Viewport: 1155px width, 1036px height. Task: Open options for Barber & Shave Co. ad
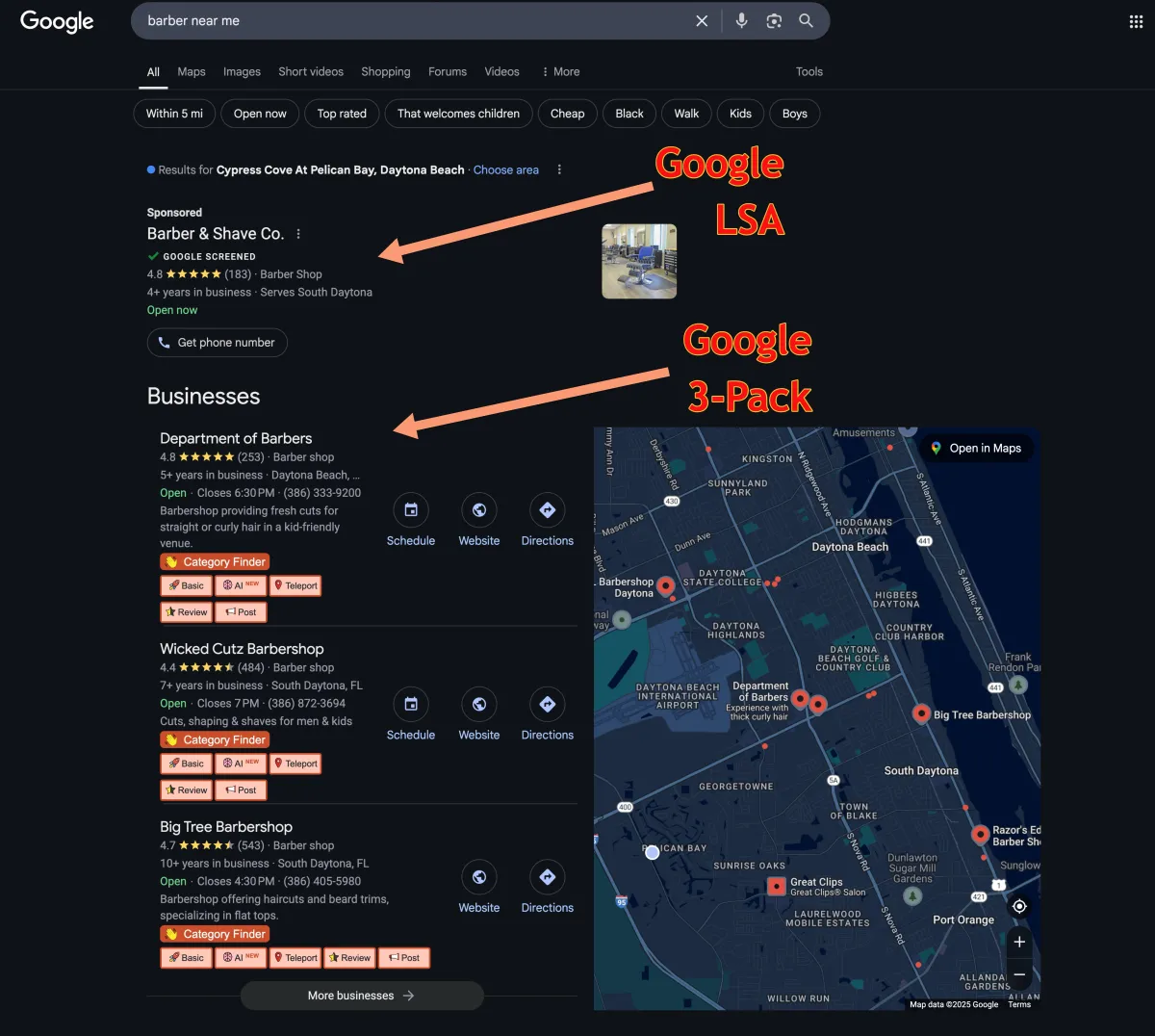(x=298, y=234)
